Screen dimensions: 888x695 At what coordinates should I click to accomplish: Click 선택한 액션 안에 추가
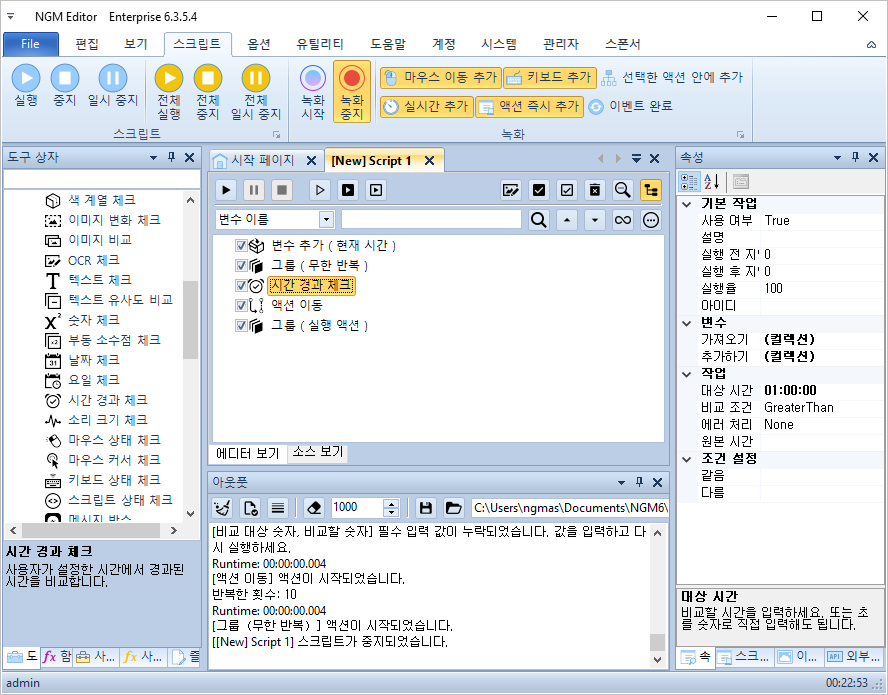672,78
